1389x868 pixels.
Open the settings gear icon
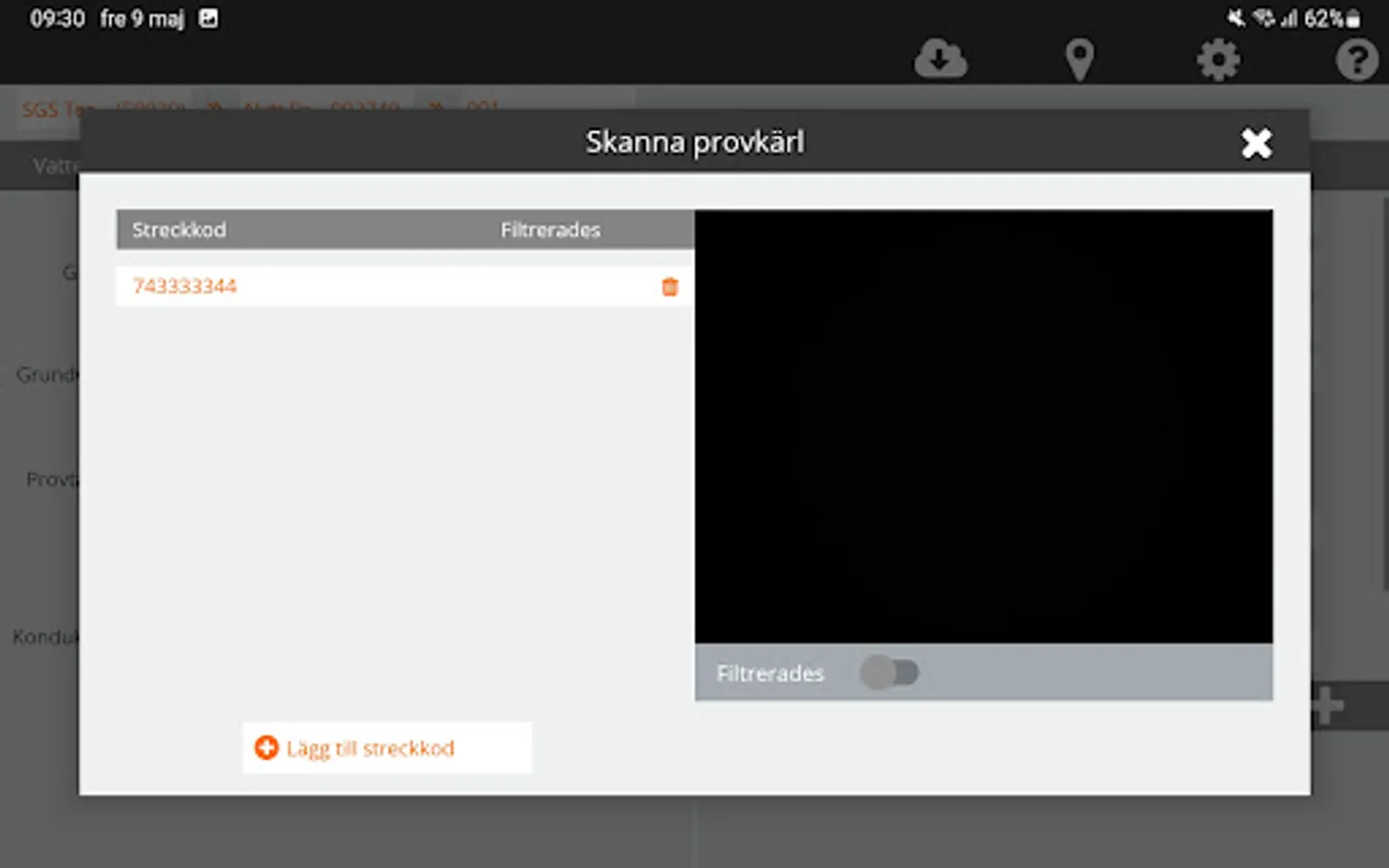pyautogui.click(x=1218, y=59)
